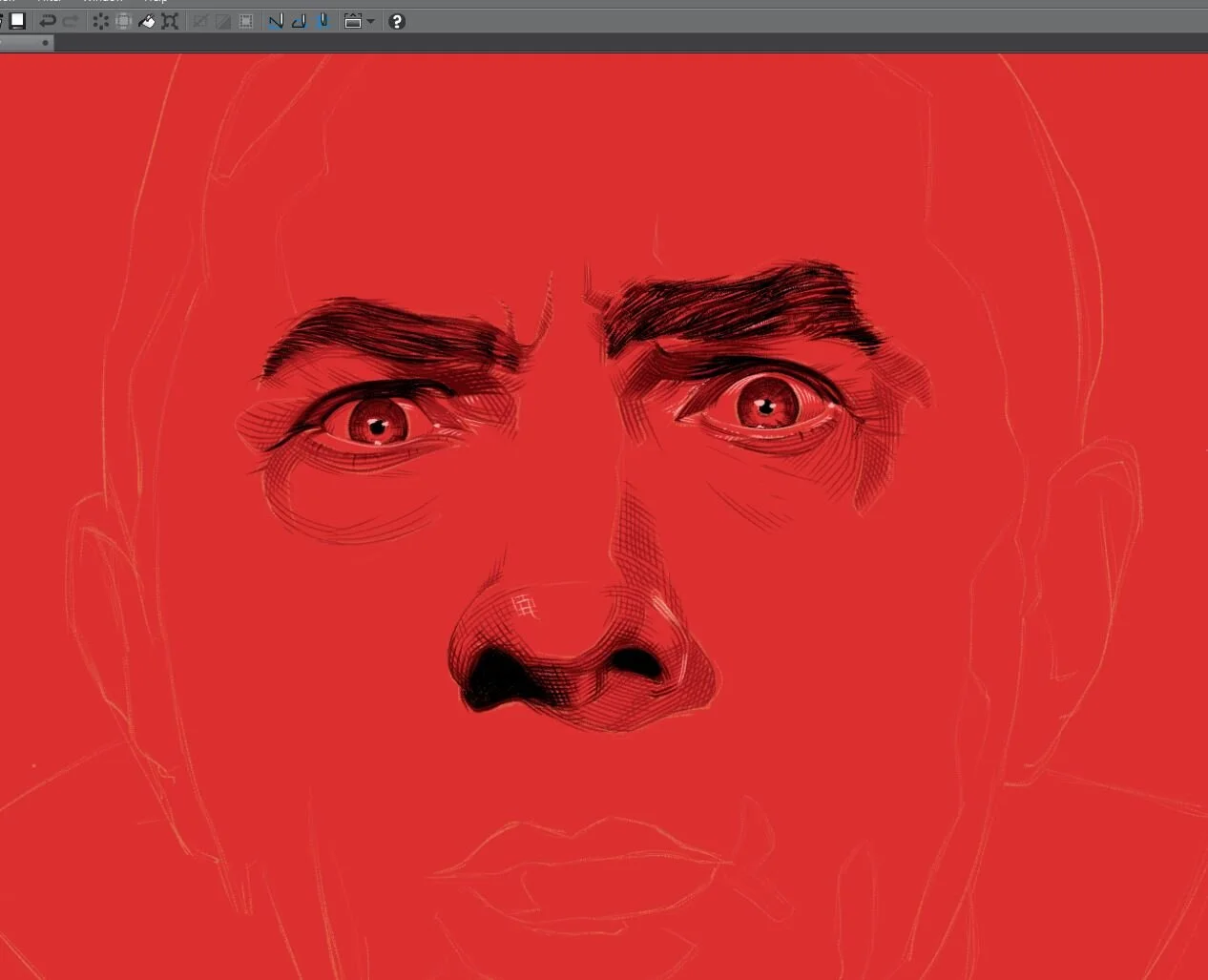The image size is (1208, 980).
Task: Expand the dropdown arrow next to settings icon
Action: click(x=371, y=21)
